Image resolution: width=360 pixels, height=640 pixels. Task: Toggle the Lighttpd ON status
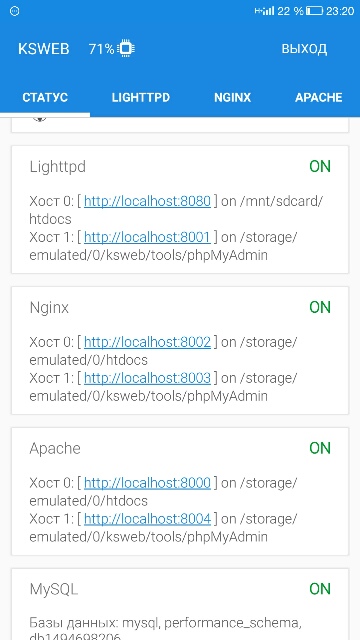(320, 167)
